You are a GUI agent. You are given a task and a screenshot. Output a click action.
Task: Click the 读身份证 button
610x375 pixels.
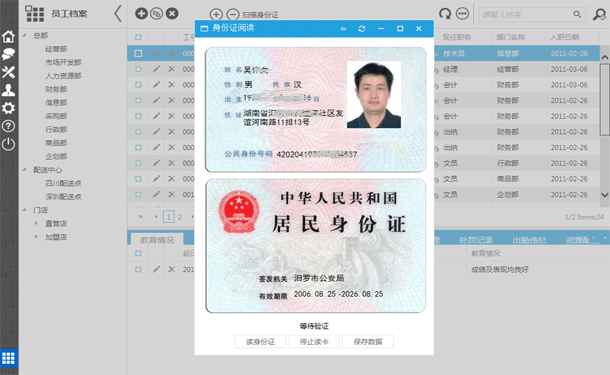[260, 342]
